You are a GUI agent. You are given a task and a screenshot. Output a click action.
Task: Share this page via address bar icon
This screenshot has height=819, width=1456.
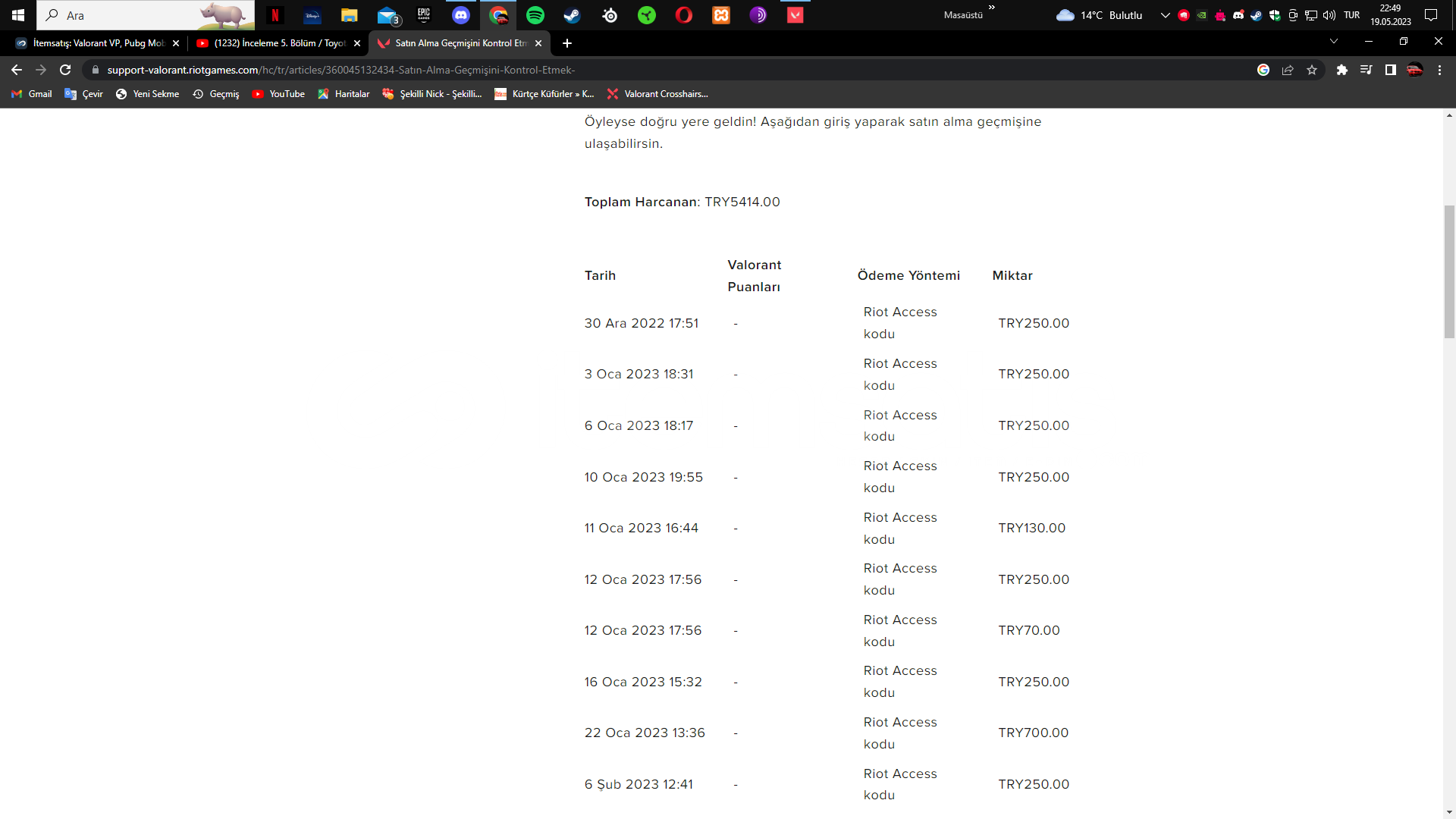1288,70
